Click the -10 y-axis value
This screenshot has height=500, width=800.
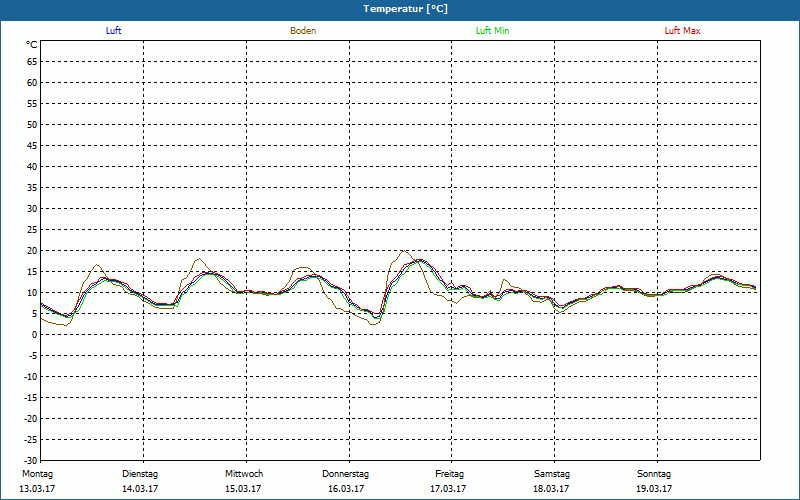pos(31,377)
